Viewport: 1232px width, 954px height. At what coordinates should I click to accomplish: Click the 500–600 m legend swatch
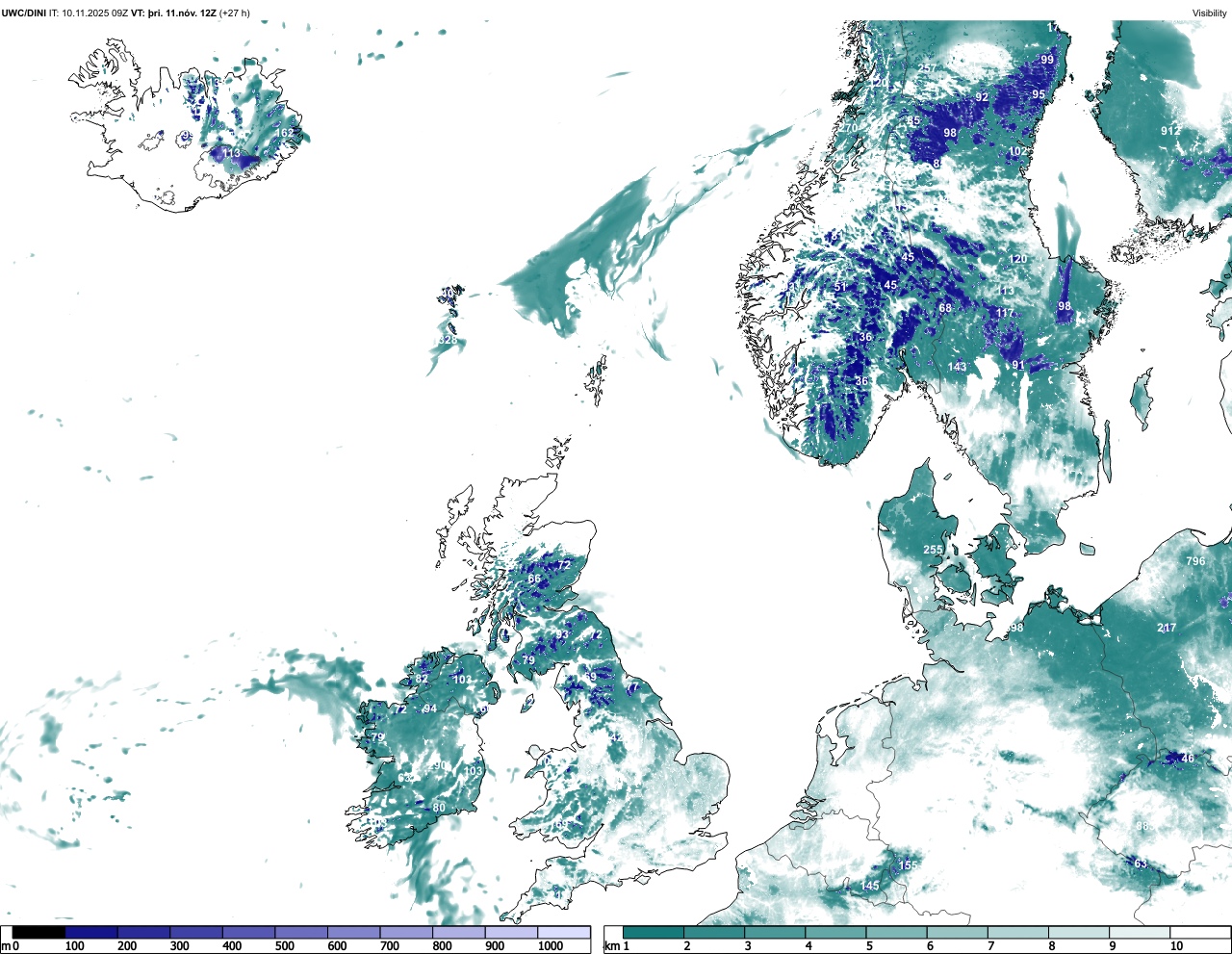[x=301, y=932]
